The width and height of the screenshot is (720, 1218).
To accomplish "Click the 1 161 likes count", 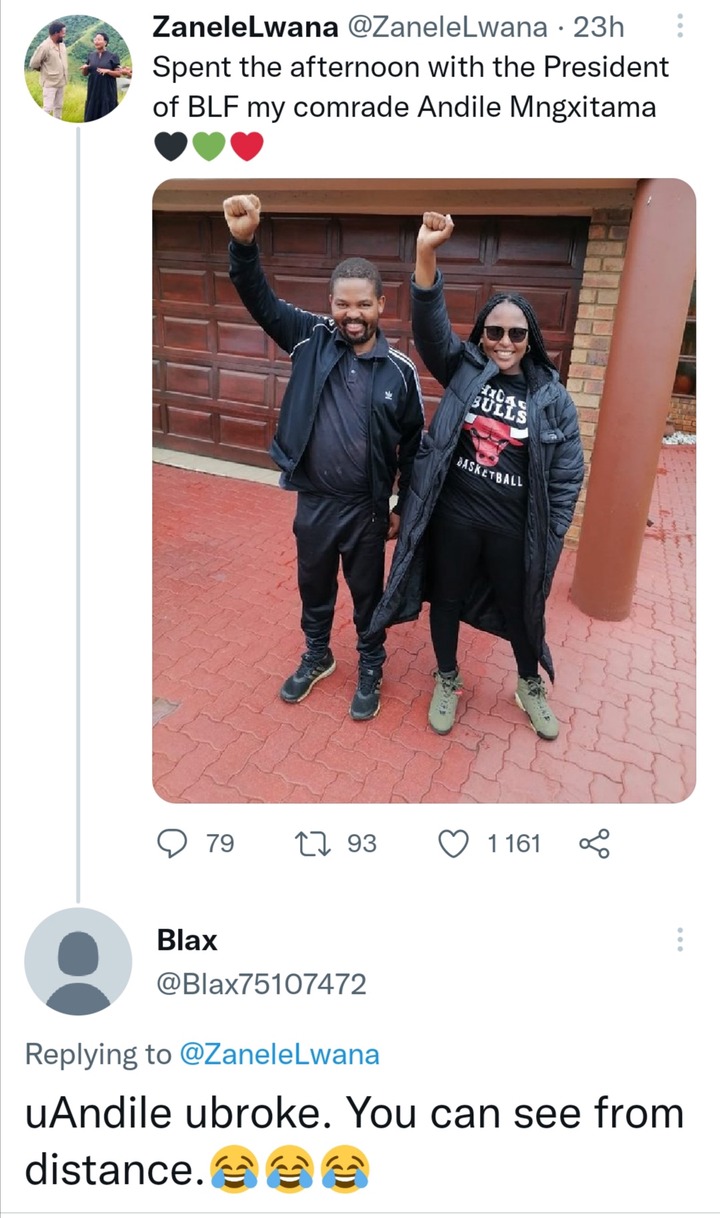I will (x=514, y=844).
